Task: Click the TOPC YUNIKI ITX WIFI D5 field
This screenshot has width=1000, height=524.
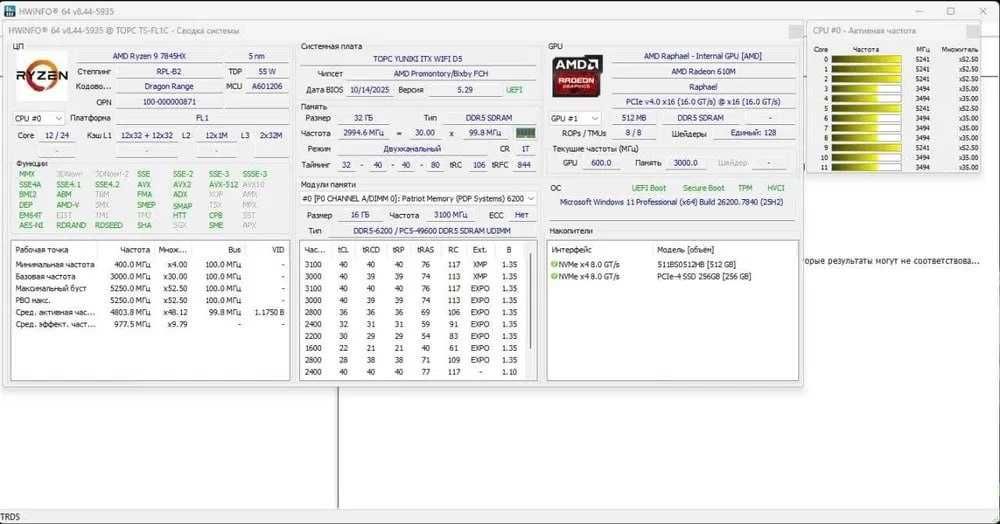Action: tap(418, 59)
